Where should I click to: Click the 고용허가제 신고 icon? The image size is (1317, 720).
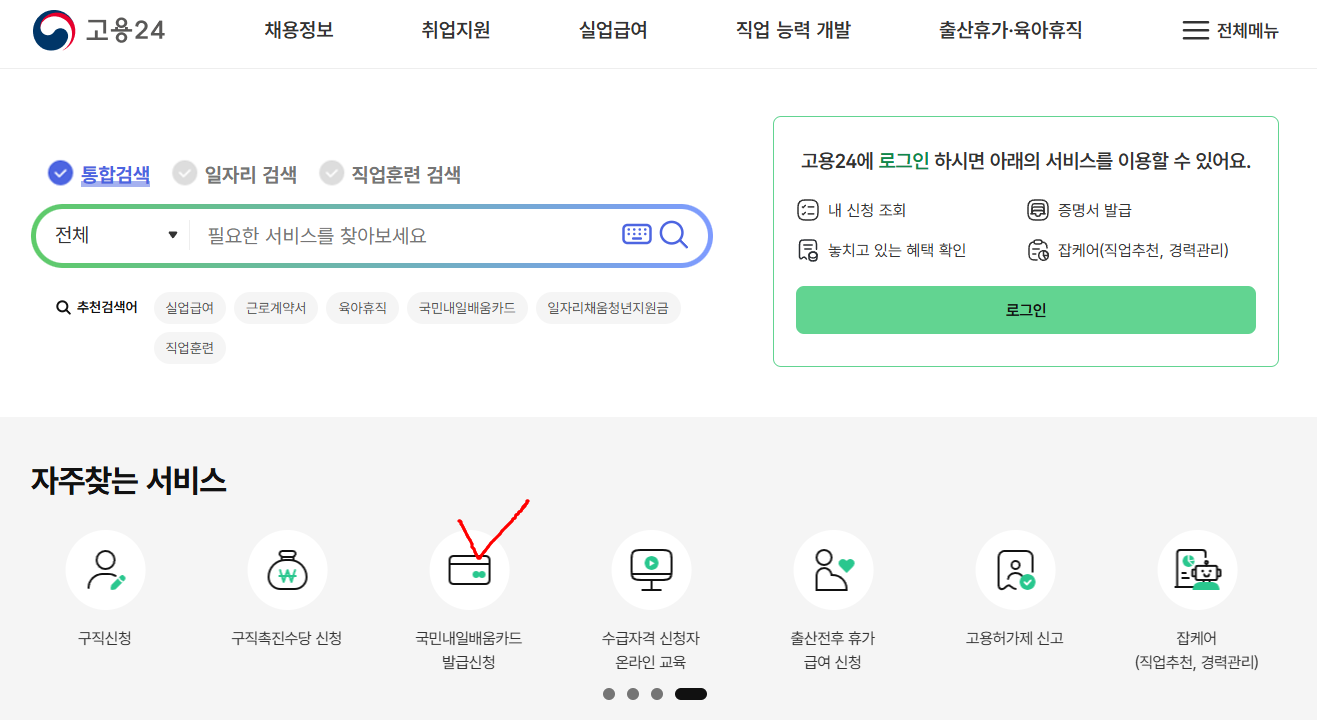(1015, 570)
